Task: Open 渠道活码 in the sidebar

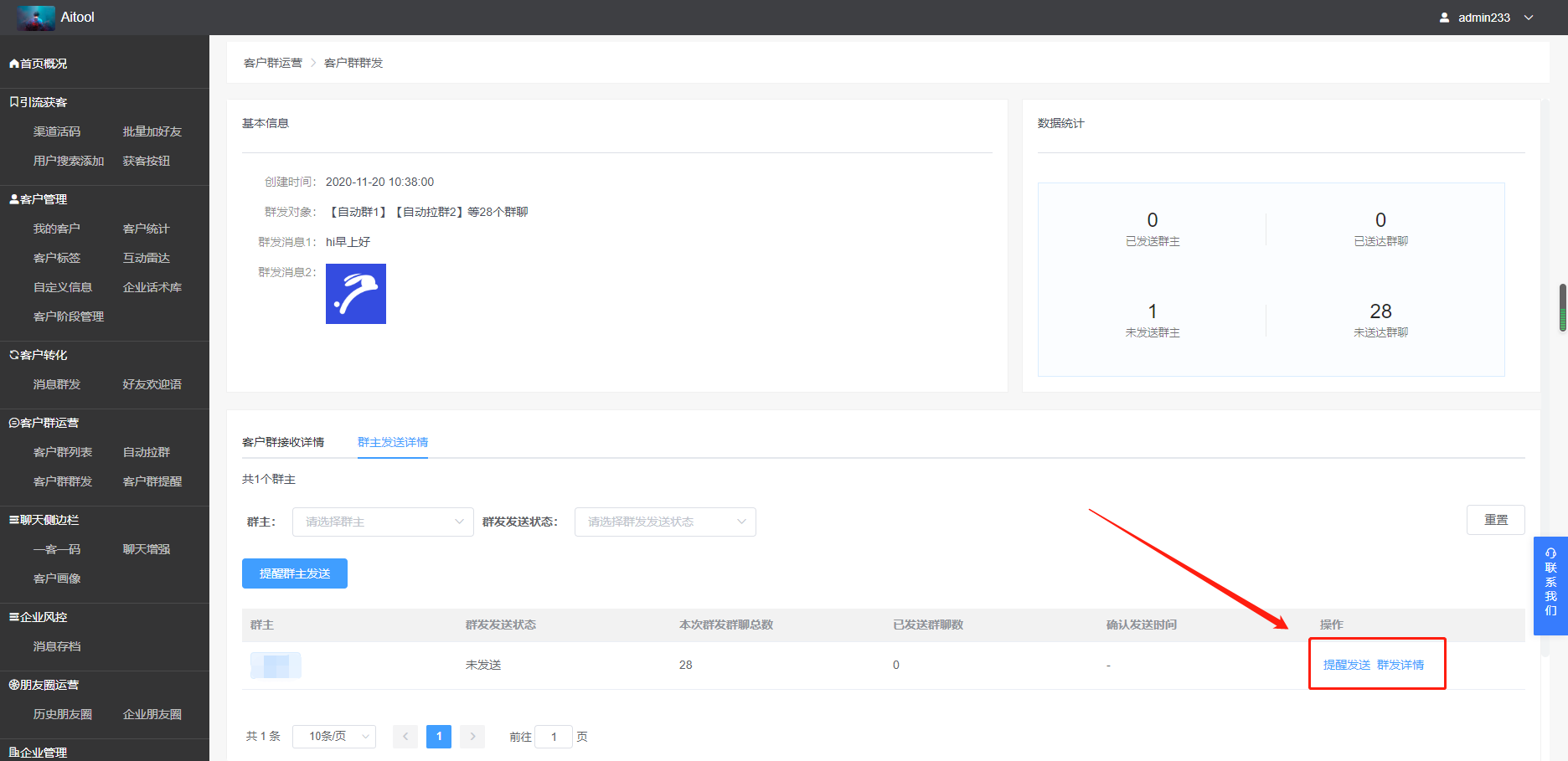Action: (x=57, y=131)
